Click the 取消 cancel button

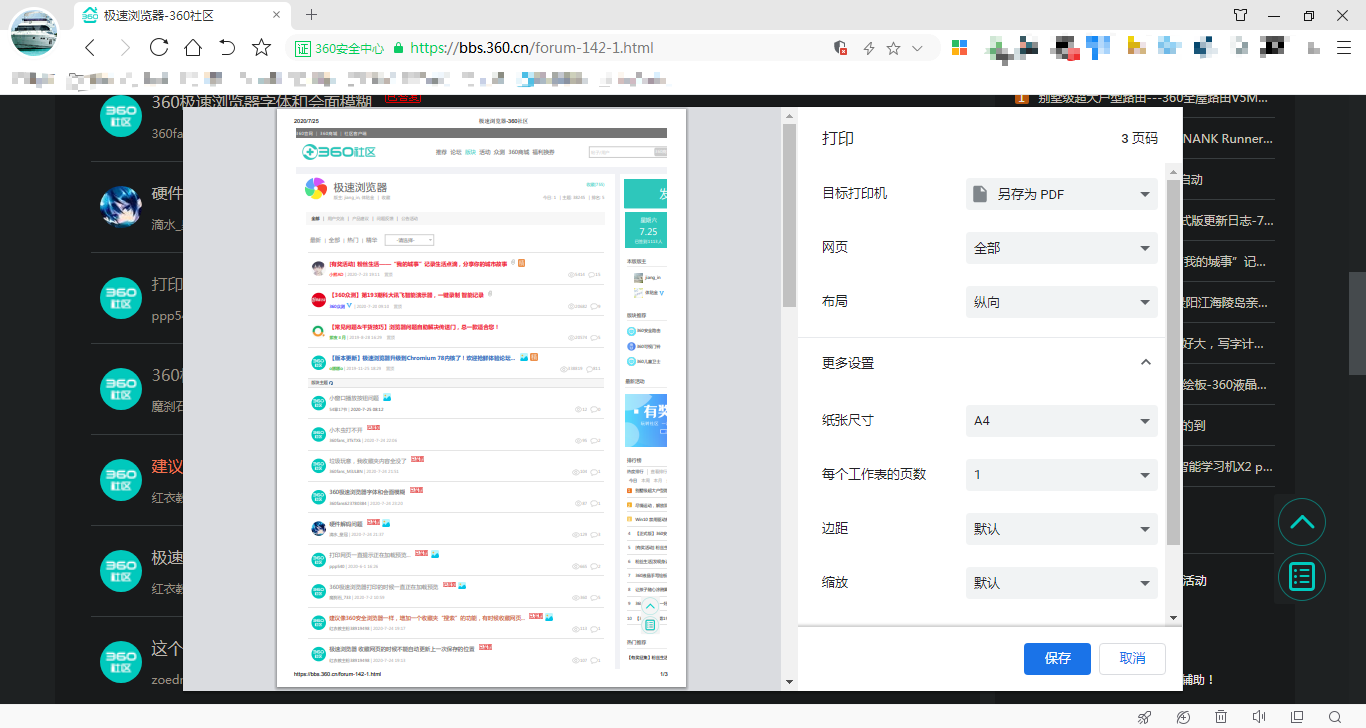(1132, 658)
